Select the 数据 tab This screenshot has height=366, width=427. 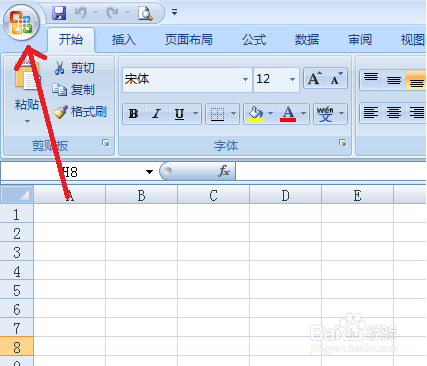307,40
